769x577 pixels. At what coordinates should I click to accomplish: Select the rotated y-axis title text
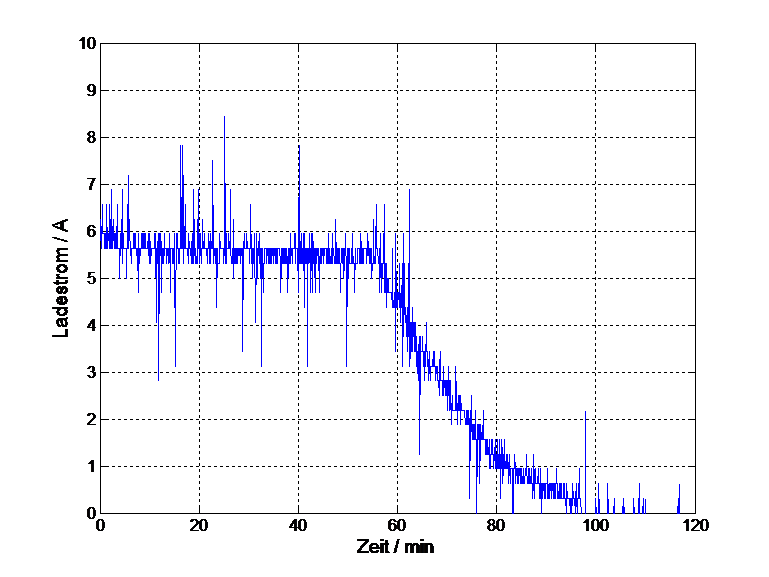coord(62,278)
